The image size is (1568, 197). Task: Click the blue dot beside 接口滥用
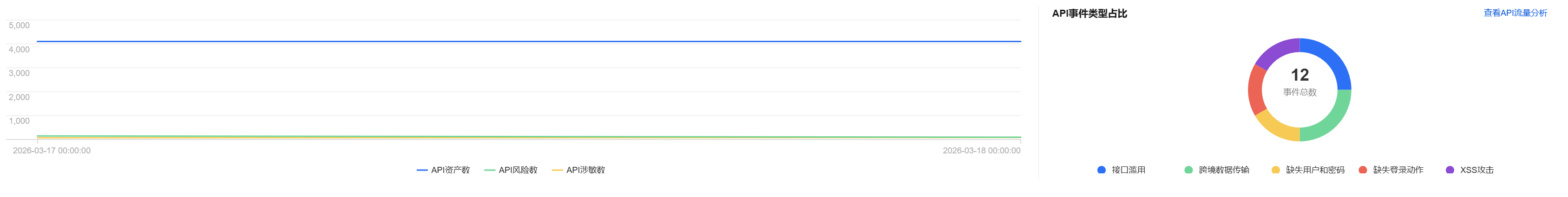(x=1101, y=170)
